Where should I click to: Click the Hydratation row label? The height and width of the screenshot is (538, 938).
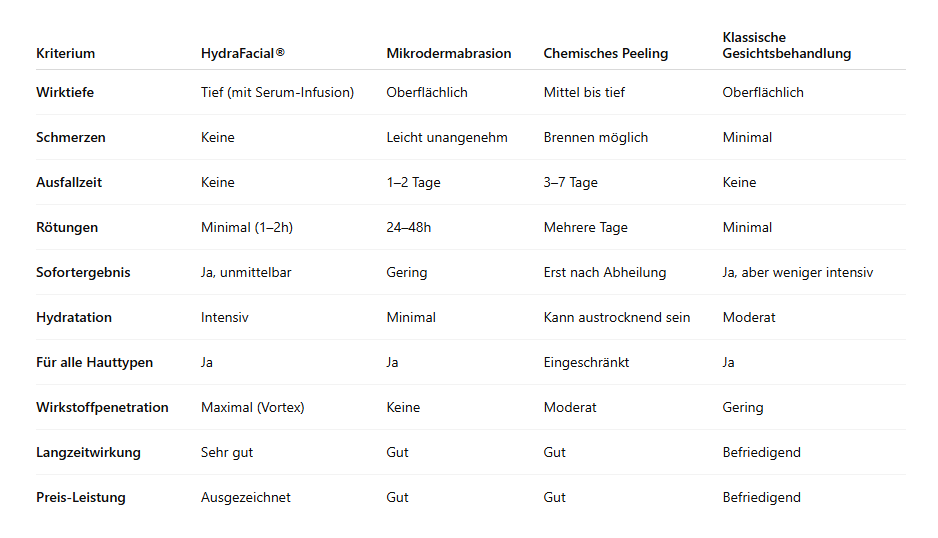point(74,317)
